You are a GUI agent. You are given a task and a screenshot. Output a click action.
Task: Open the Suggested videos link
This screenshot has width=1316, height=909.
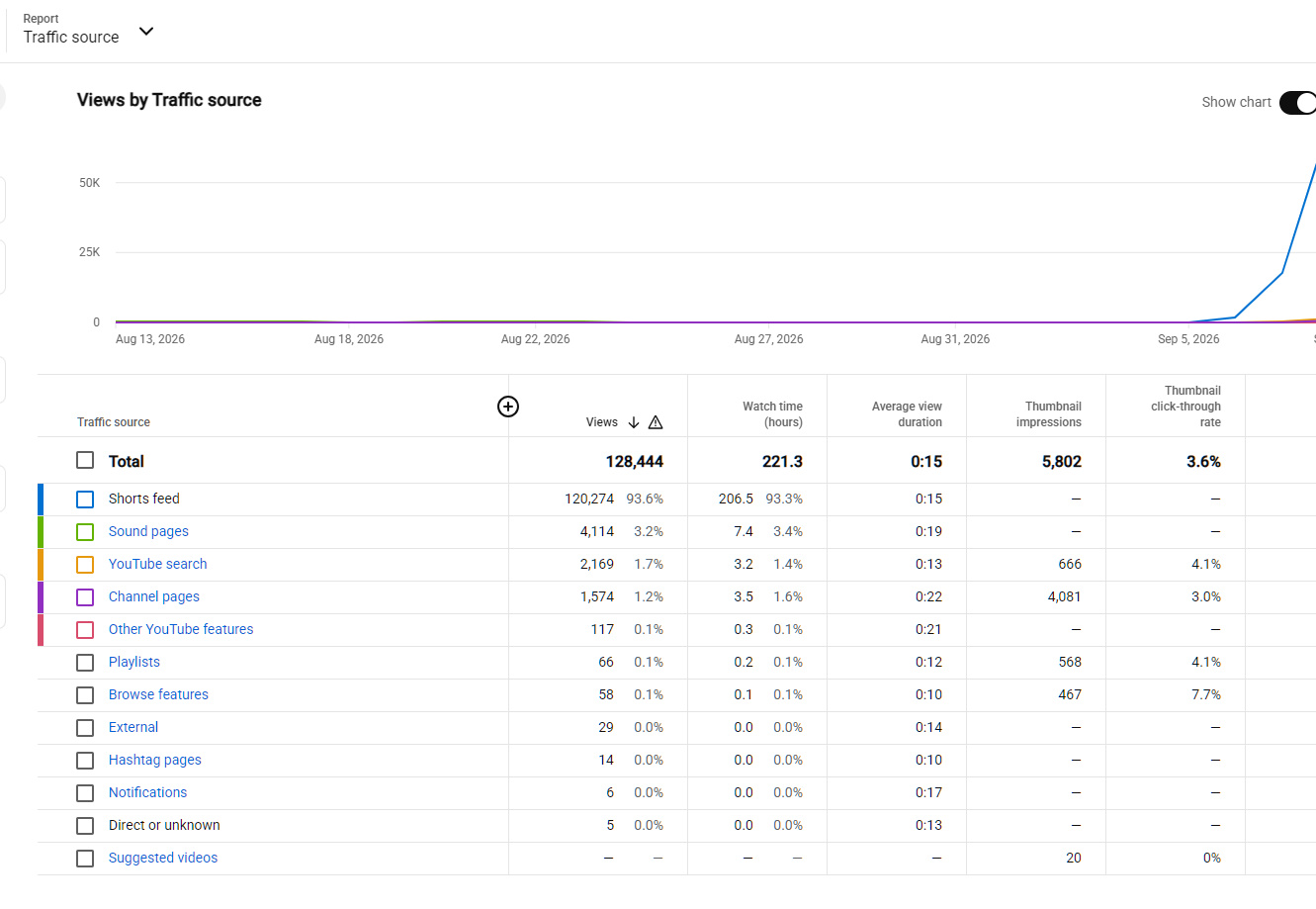point(163,858)
